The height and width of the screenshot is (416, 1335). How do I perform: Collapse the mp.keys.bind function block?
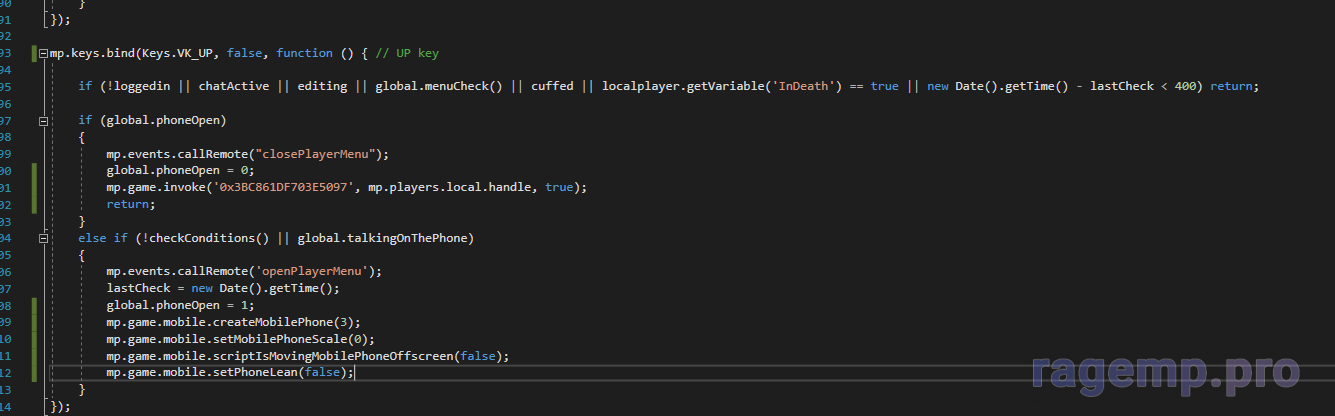pos(42,53)
